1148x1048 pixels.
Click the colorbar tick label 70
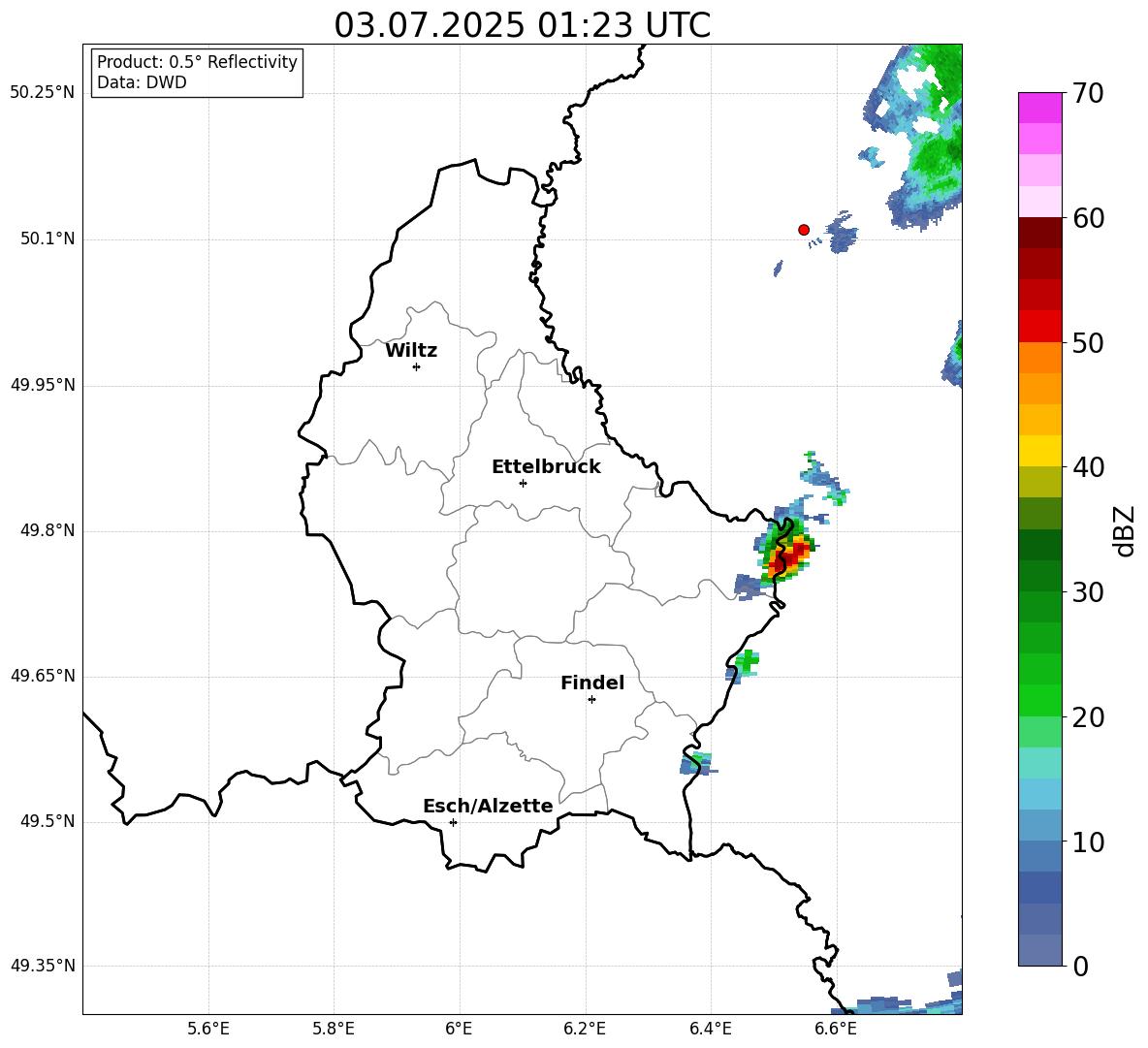pos(1088,93)
